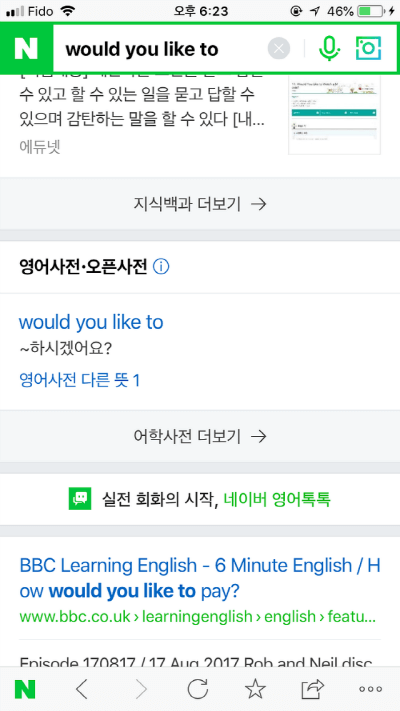Screen dimensions: 400x711
Task: Visit the www.bbc.co.uk URL link
Action: [x=198, y=617]
